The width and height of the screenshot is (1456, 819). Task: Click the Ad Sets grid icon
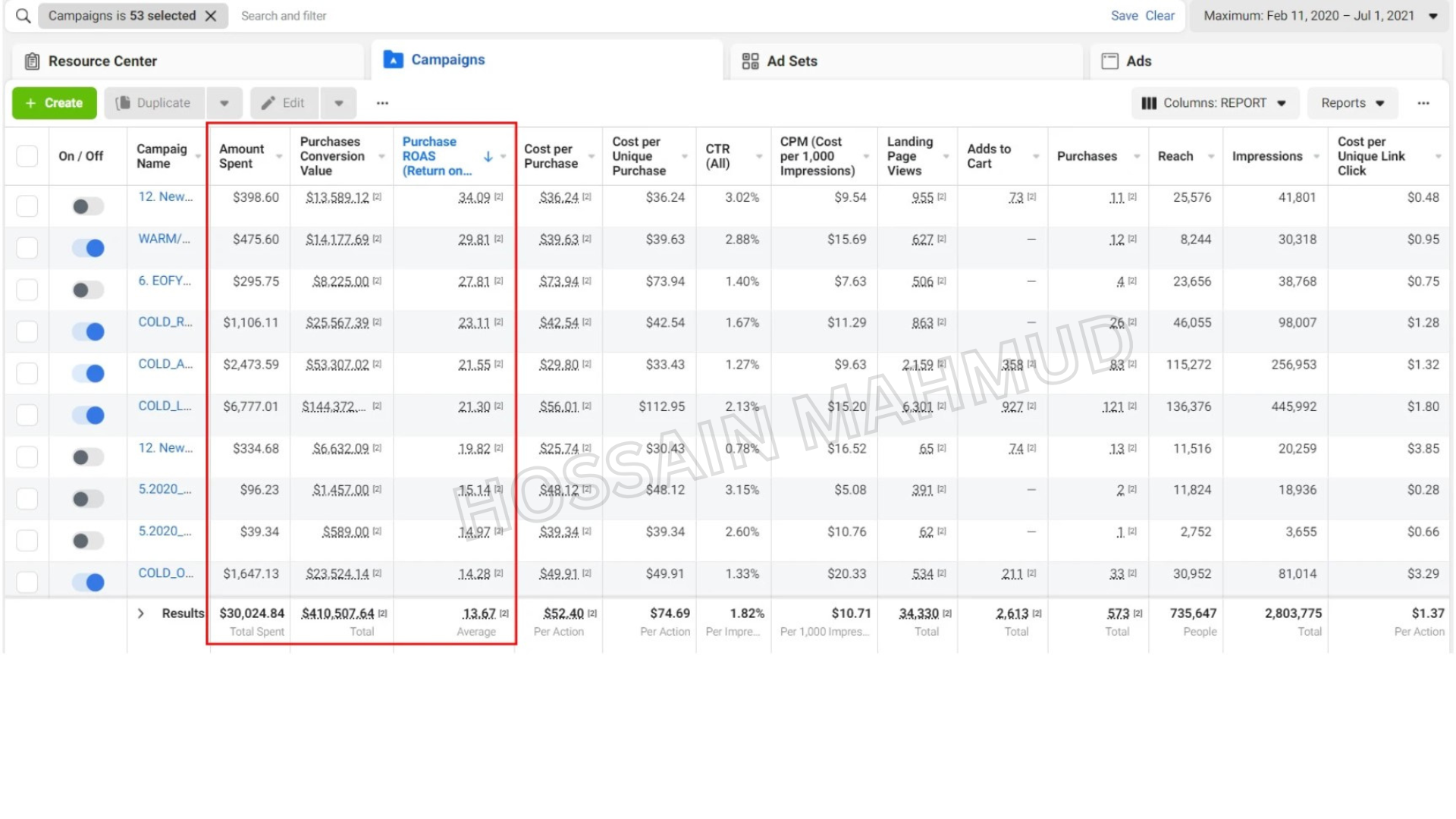pos(750,61)
